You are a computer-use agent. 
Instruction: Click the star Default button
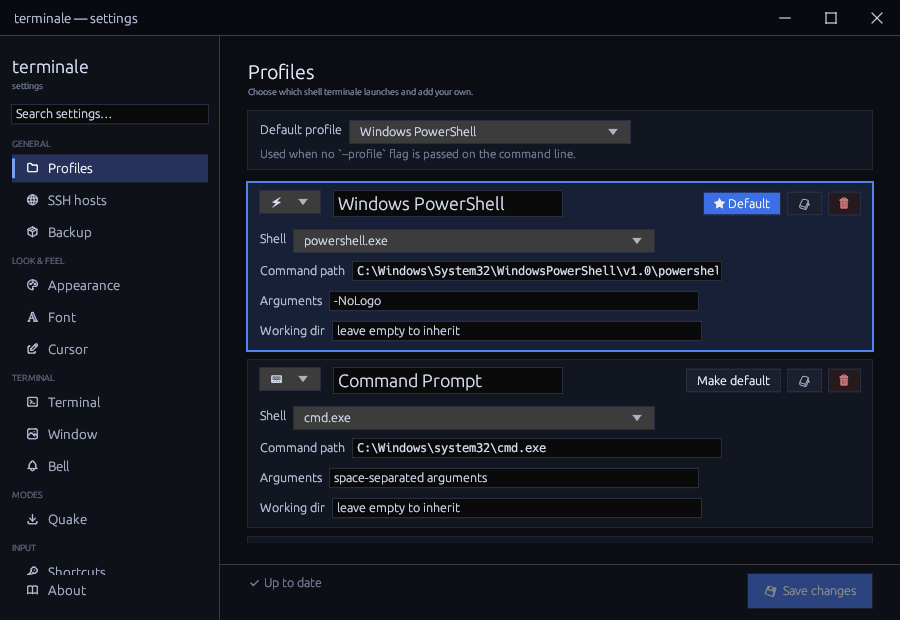[x=742, y=204]
